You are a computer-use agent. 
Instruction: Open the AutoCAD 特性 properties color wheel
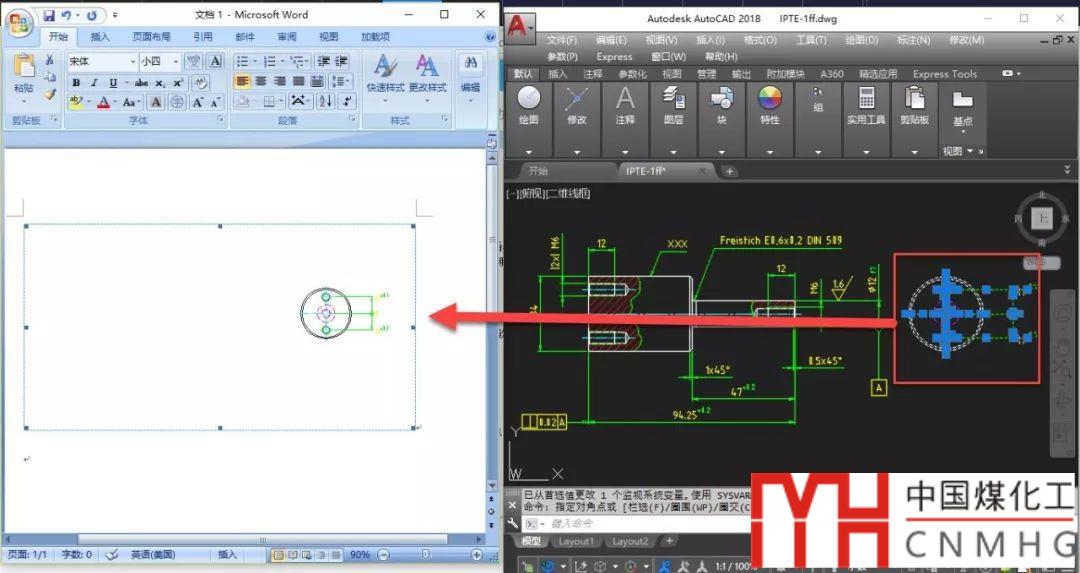pos(769,98)
